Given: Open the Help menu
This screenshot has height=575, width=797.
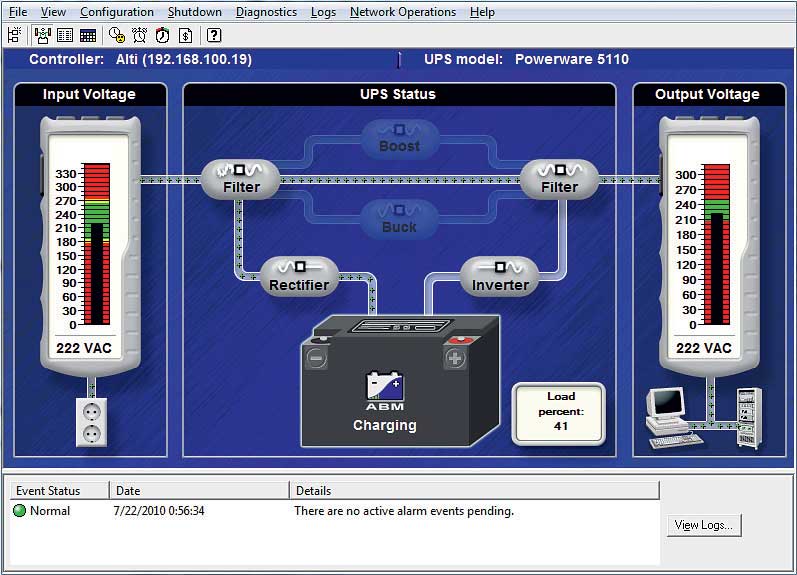Looking at the screenshot, I should pyautogui.click(x=482, y=12).
